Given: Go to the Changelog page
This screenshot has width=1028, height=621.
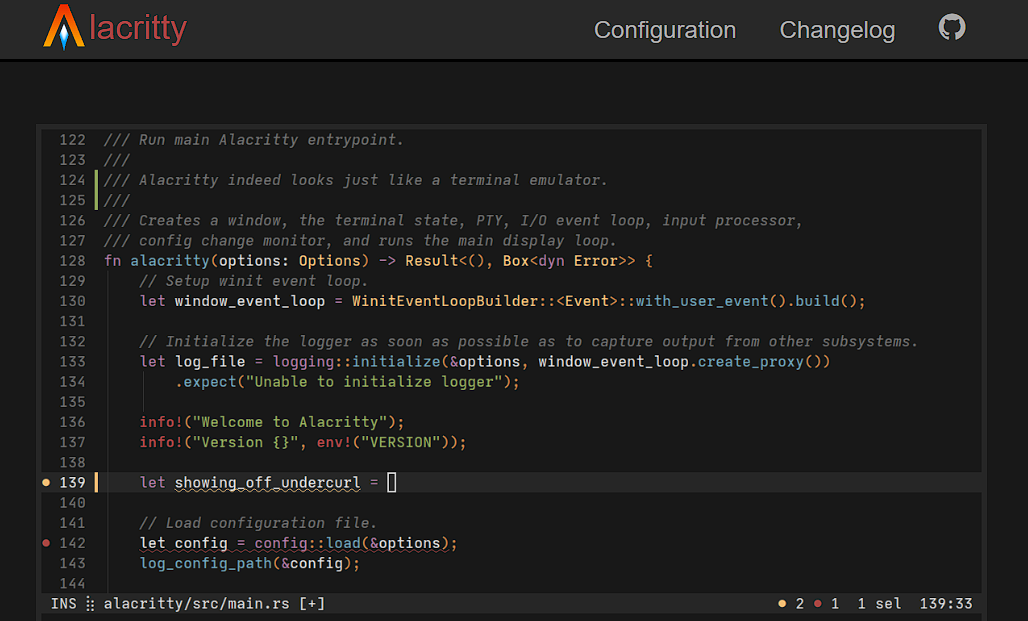Looking at the screenshot, I should [837, 30].
